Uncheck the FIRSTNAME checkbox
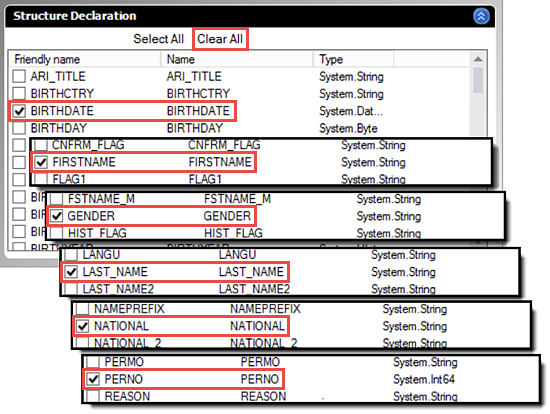 [x=41, y=162]
